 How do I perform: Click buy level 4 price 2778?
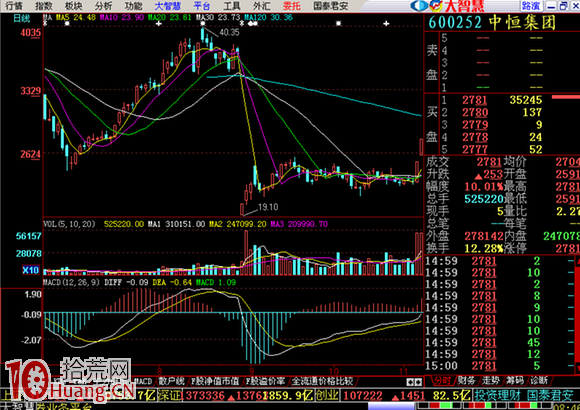[x=475, y=137]
